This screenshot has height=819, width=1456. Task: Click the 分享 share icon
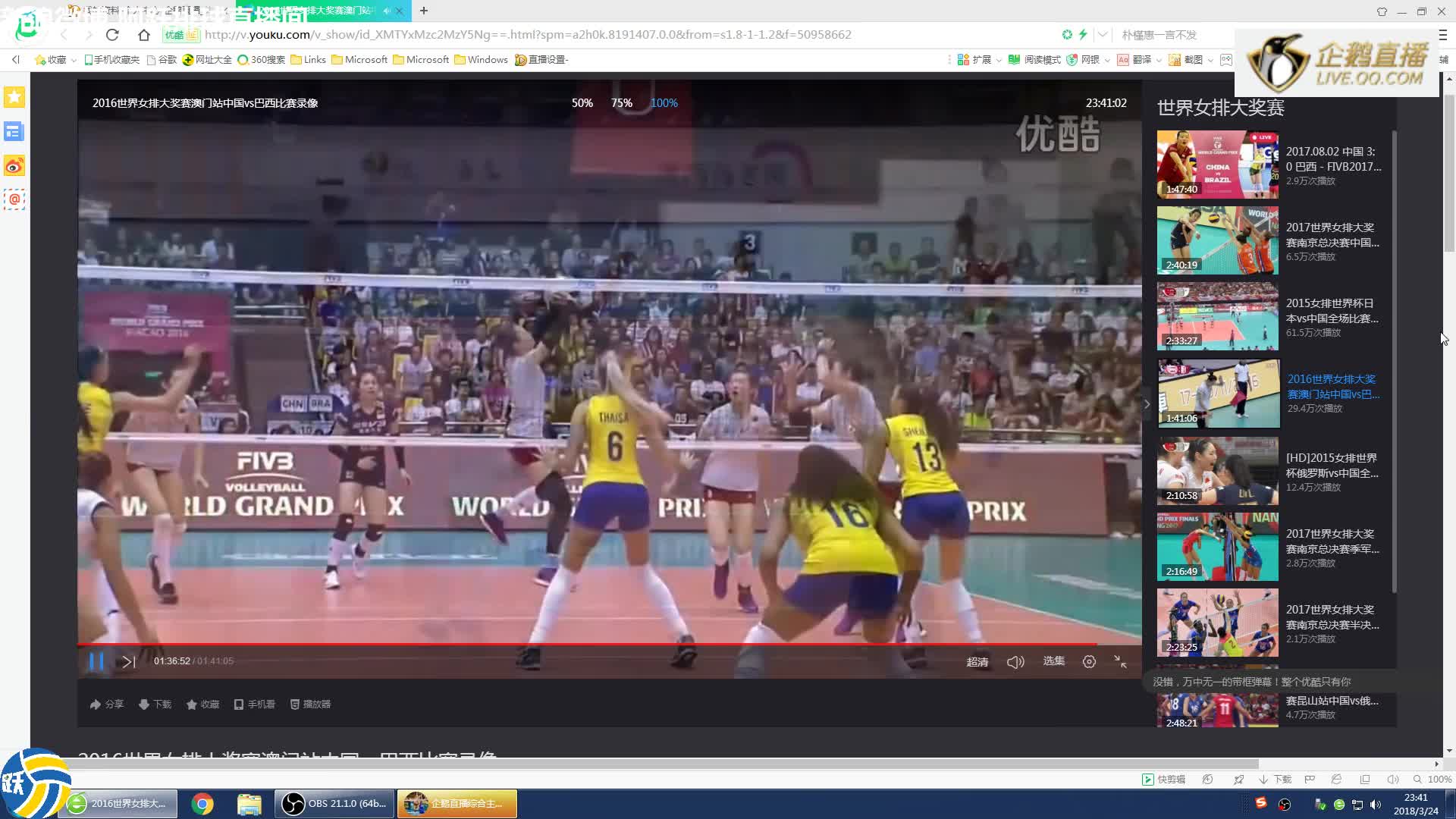[106, 704]
